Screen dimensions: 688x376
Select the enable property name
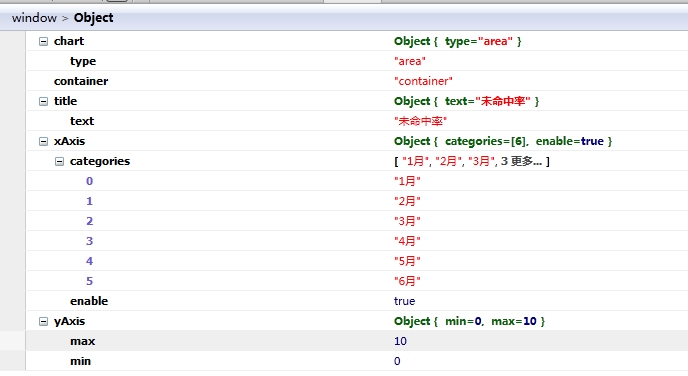(x=89, y=301)
